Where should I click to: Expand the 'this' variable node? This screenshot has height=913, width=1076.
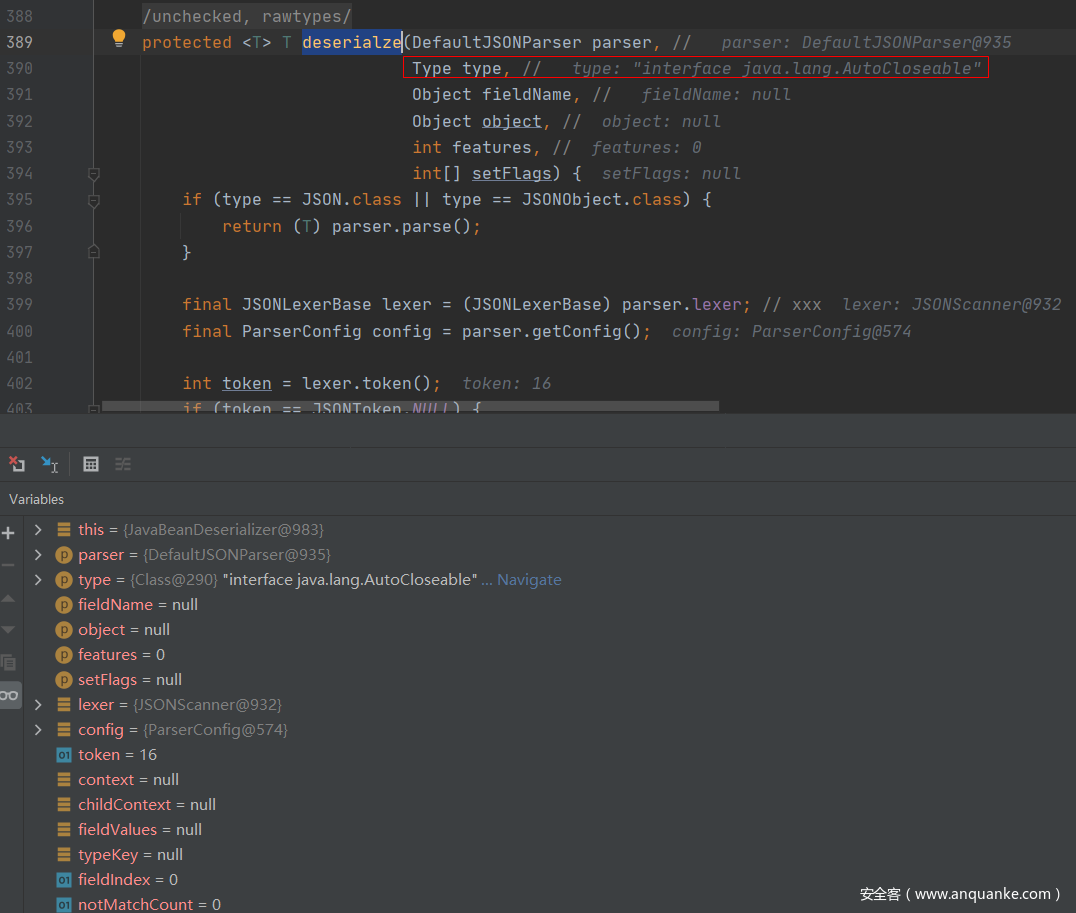point(38,530)
